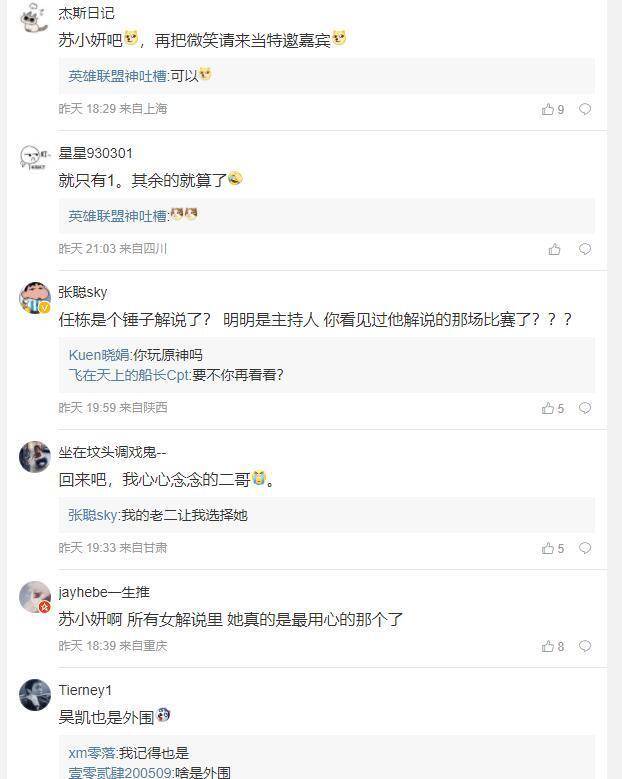Open 坐在坟头调戏鬼's avatar
Viewport: 622px width, 779px height.
click(x=35, y=457)
